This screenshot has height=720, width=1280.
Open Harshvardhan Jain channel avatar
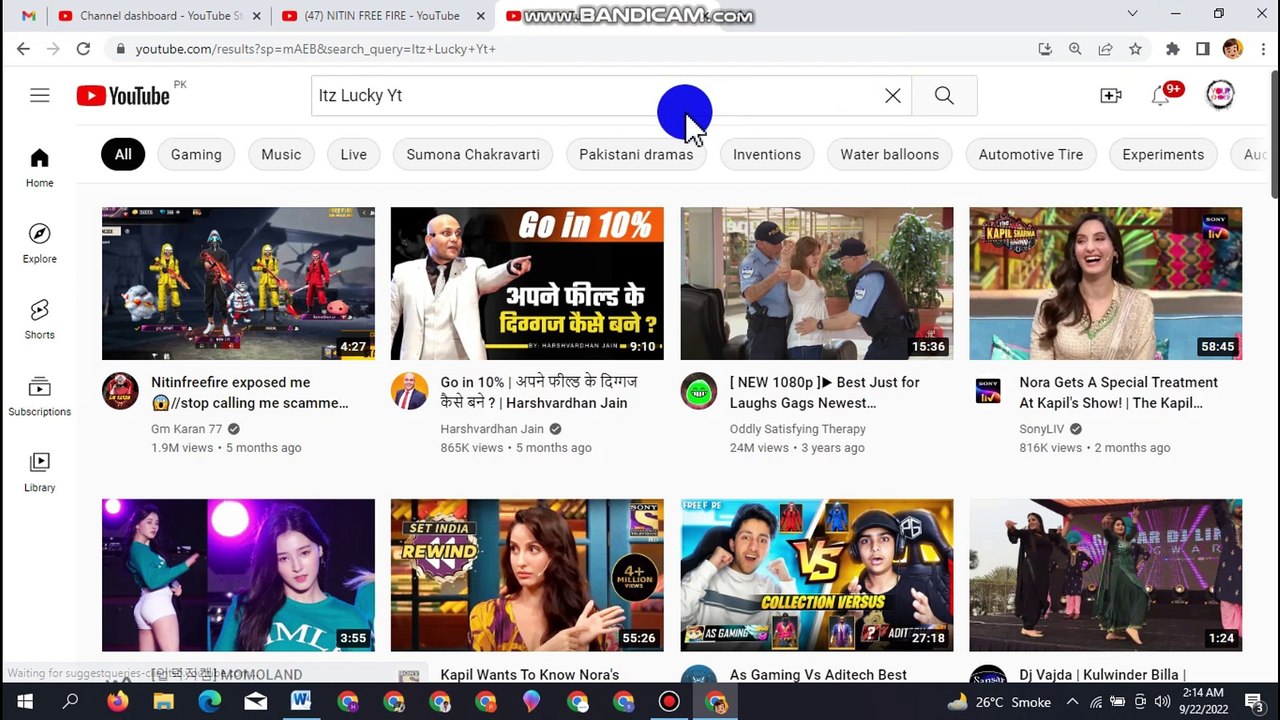pyautogui.click(x=409, y=391)
